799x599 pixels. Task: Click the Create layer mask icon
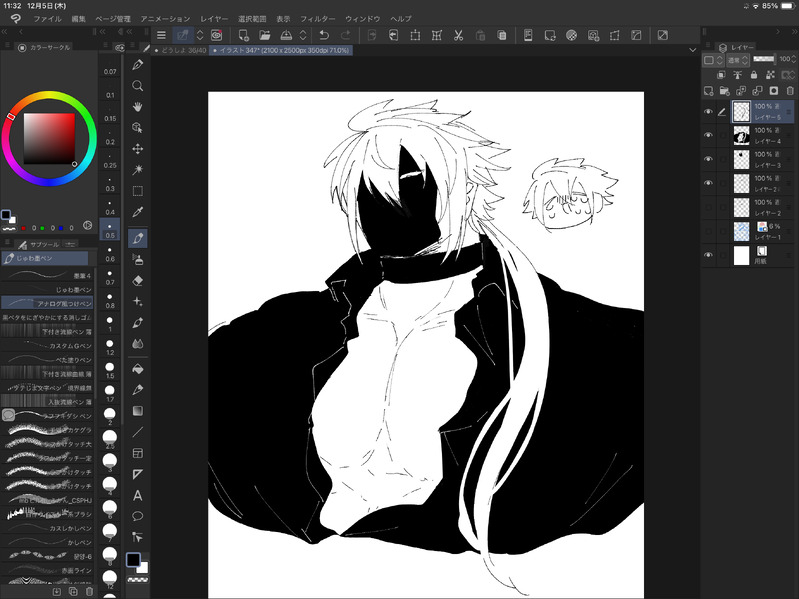click(774, 91)
